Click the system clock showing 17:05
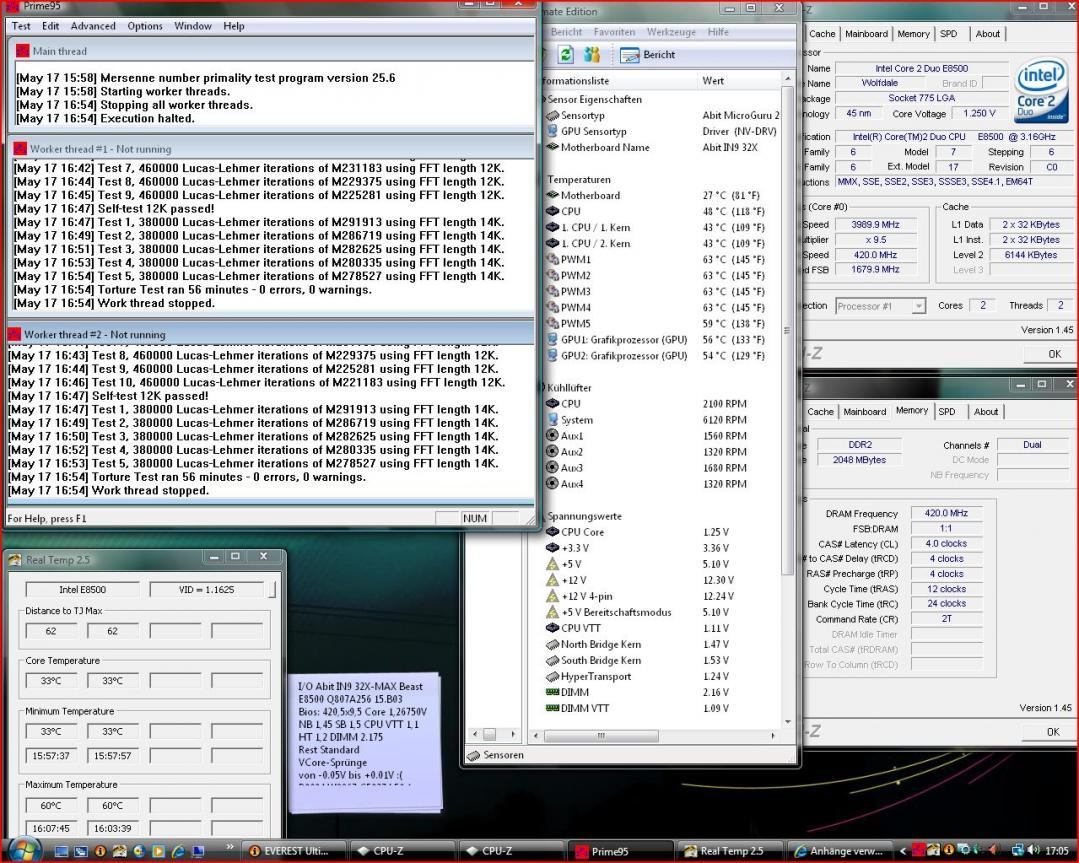Viewport: 1079px width, 863px height. pos(1057,851)
